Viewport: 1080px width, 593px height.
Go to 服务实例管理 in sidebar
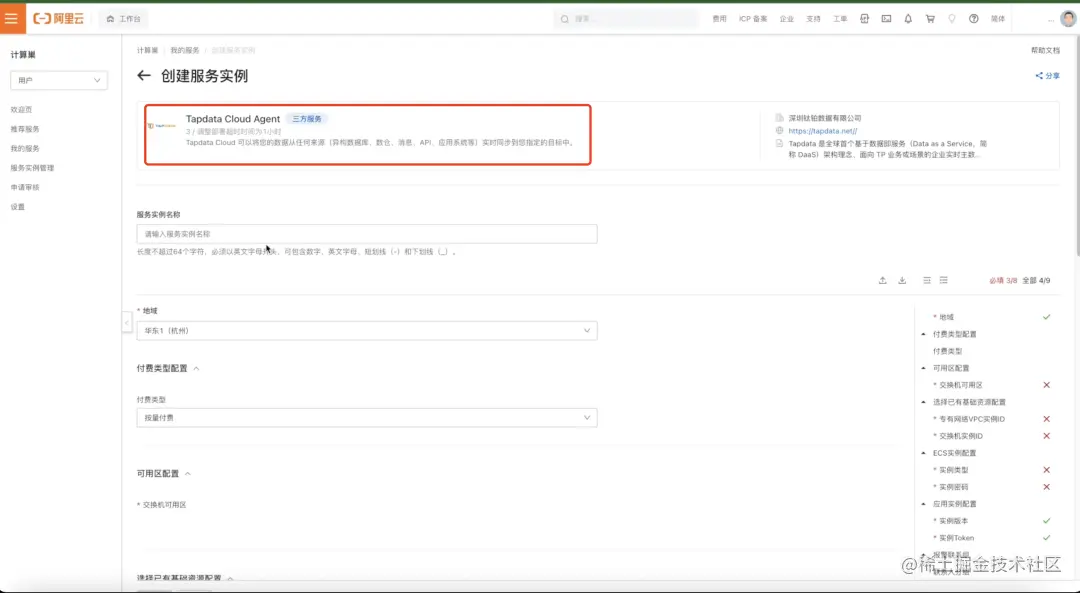[32, 167]
